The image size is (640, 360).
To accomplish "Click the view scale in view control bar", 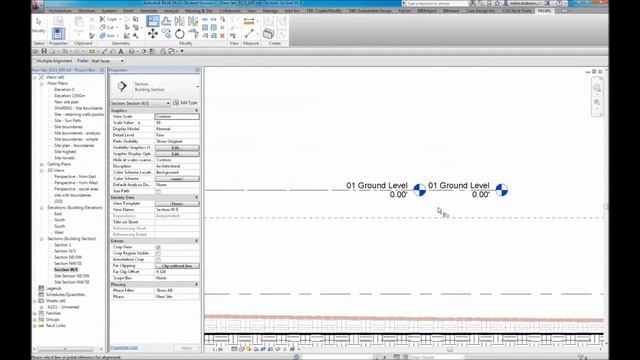I will [218, 349].
